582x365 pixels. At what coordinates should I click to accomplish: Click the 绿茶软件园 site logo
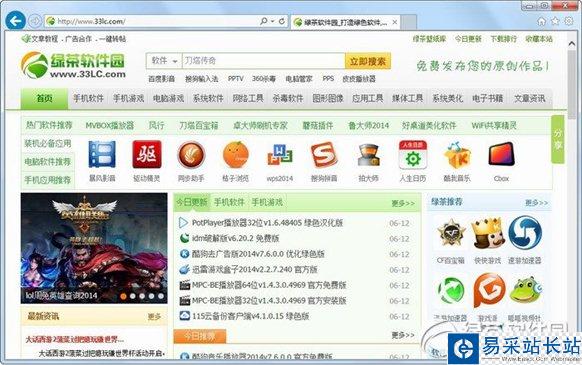73,65
